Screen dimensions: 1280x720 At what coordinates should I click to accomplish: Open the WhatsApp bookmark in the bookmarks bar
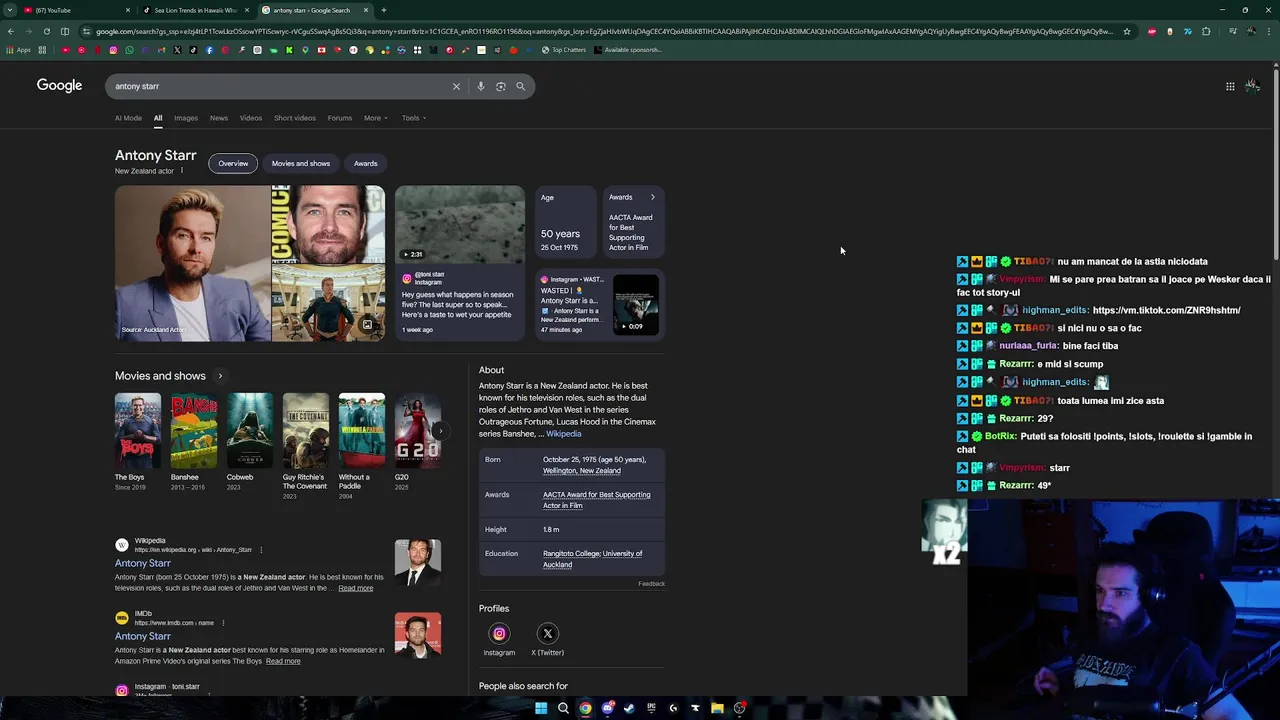pyautogui.click(x=129, y=50)
